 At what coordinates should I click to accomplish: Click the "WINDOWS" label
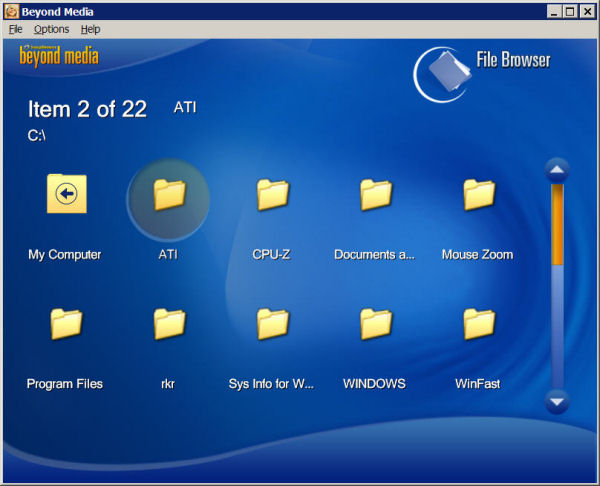tap(375, 384)
